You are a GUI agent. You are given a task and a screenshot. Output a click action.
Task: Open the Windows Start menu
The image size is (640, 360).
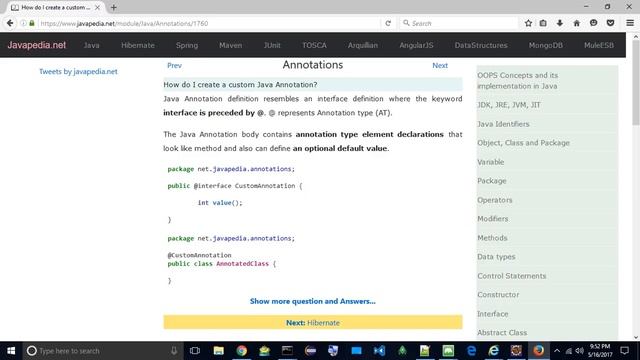click(11, 351)
